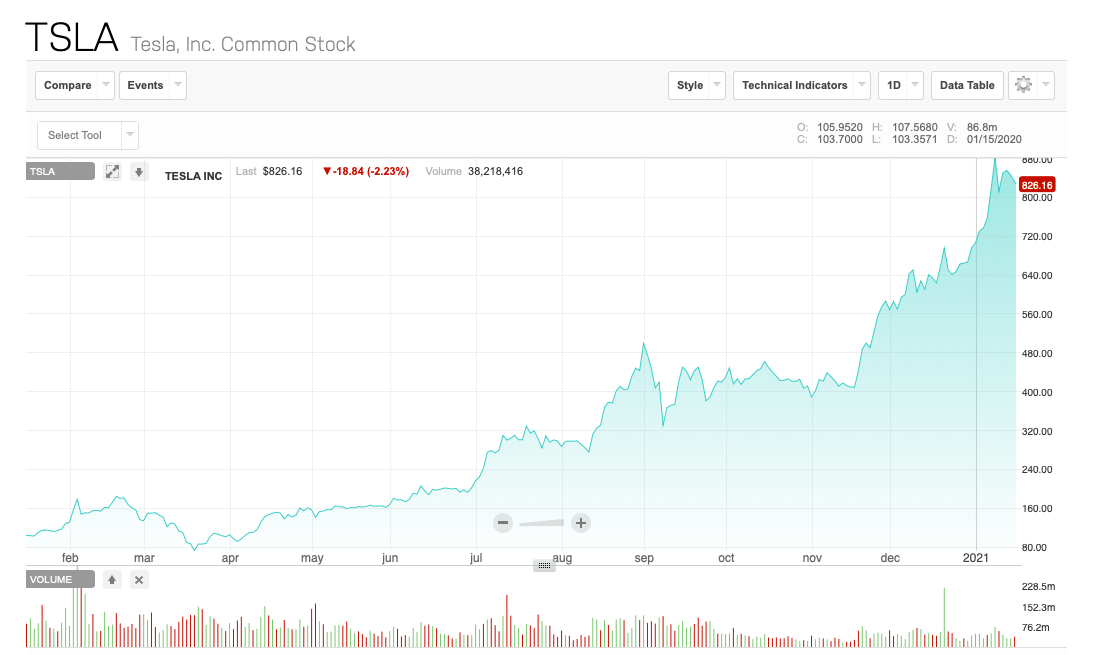Screen dimensions: 1093x655
Task: Open the Select Tool drawing dropdown
Action: coord(88,135)
